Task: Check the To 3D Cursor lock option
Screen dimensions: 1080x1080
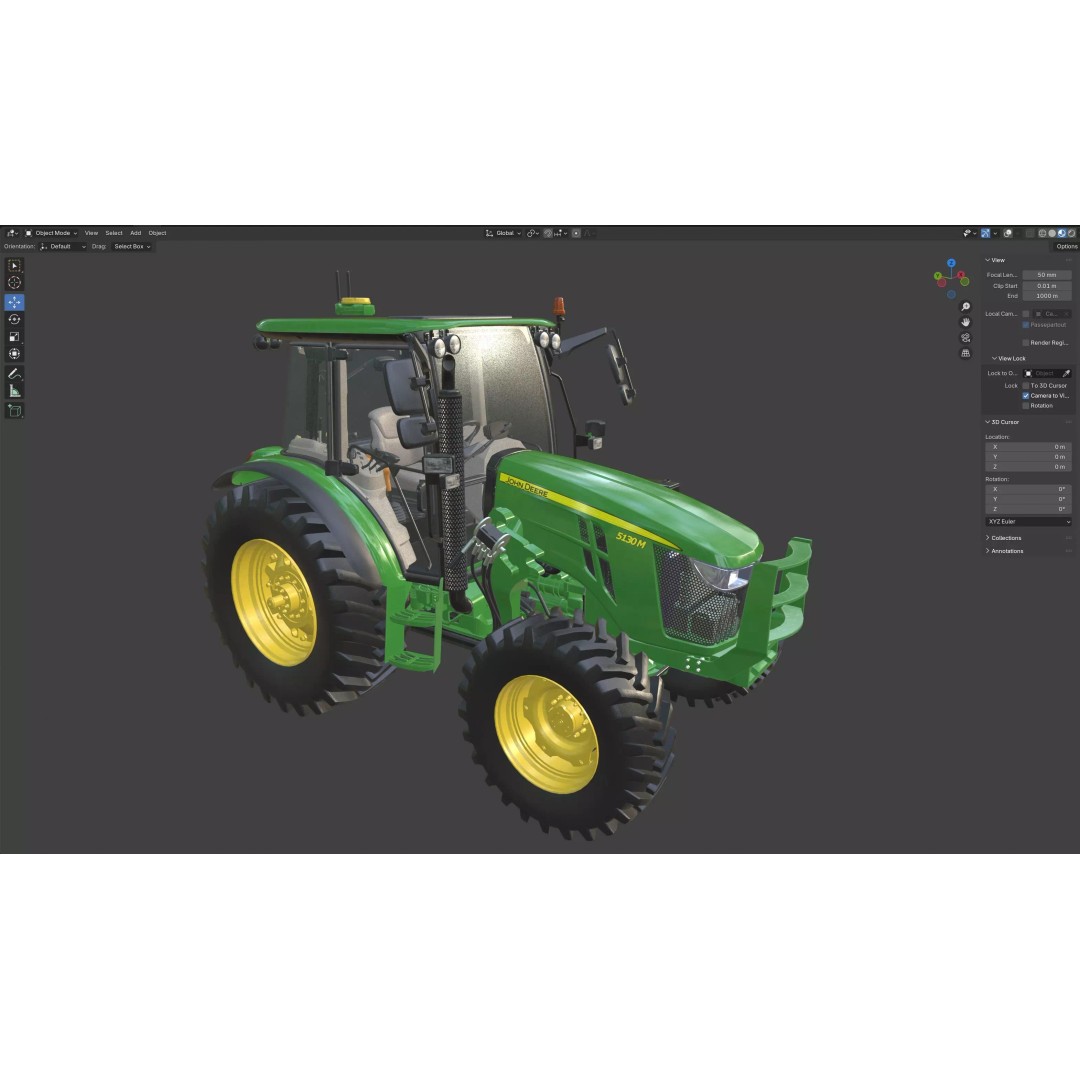Action: pos(1027,385)
